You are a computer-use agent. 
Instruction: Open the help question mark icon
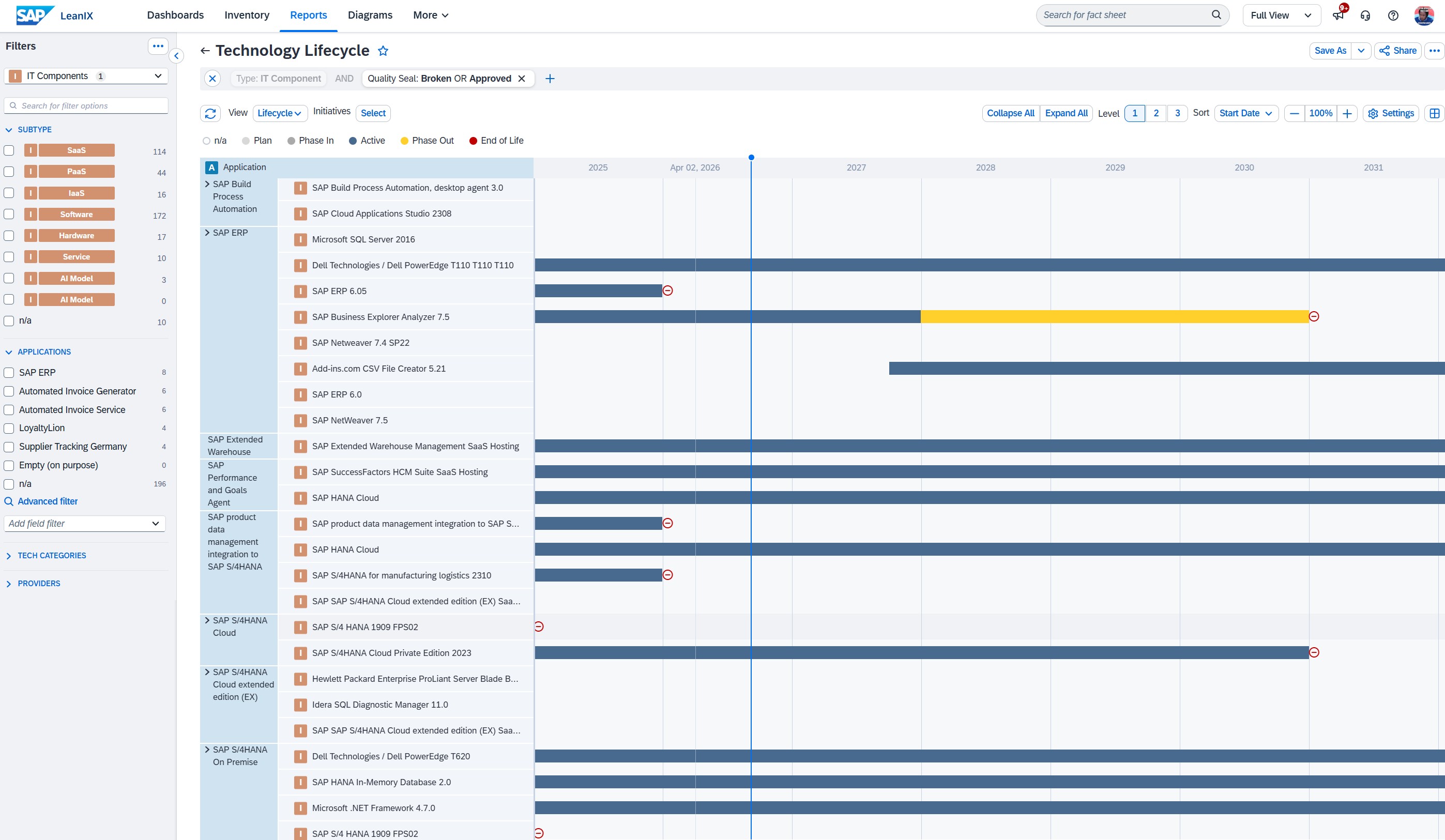coord(1393,16)
